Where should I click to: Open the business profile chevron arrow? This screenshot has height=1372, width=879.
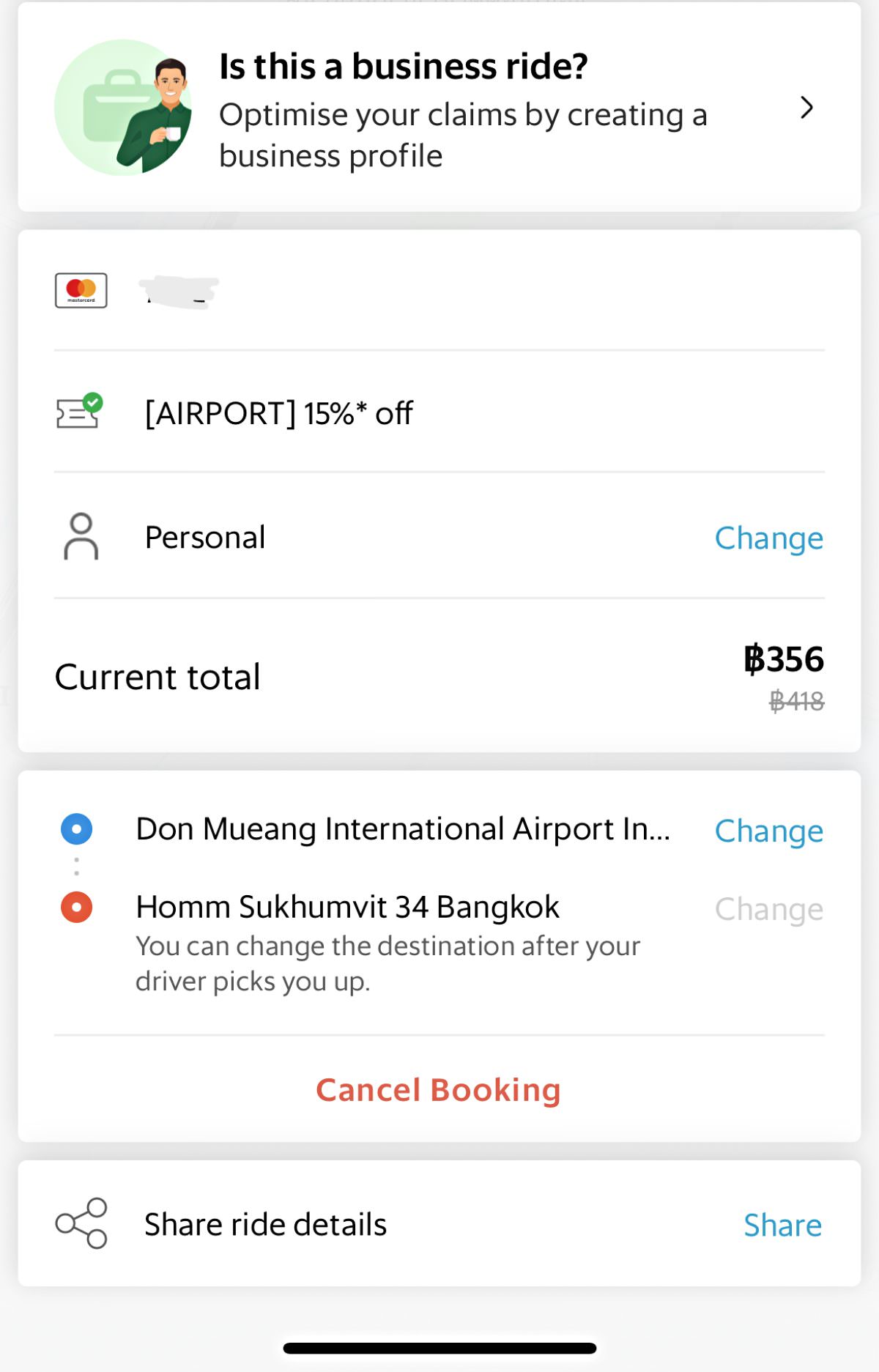click(x=806, y=108)
